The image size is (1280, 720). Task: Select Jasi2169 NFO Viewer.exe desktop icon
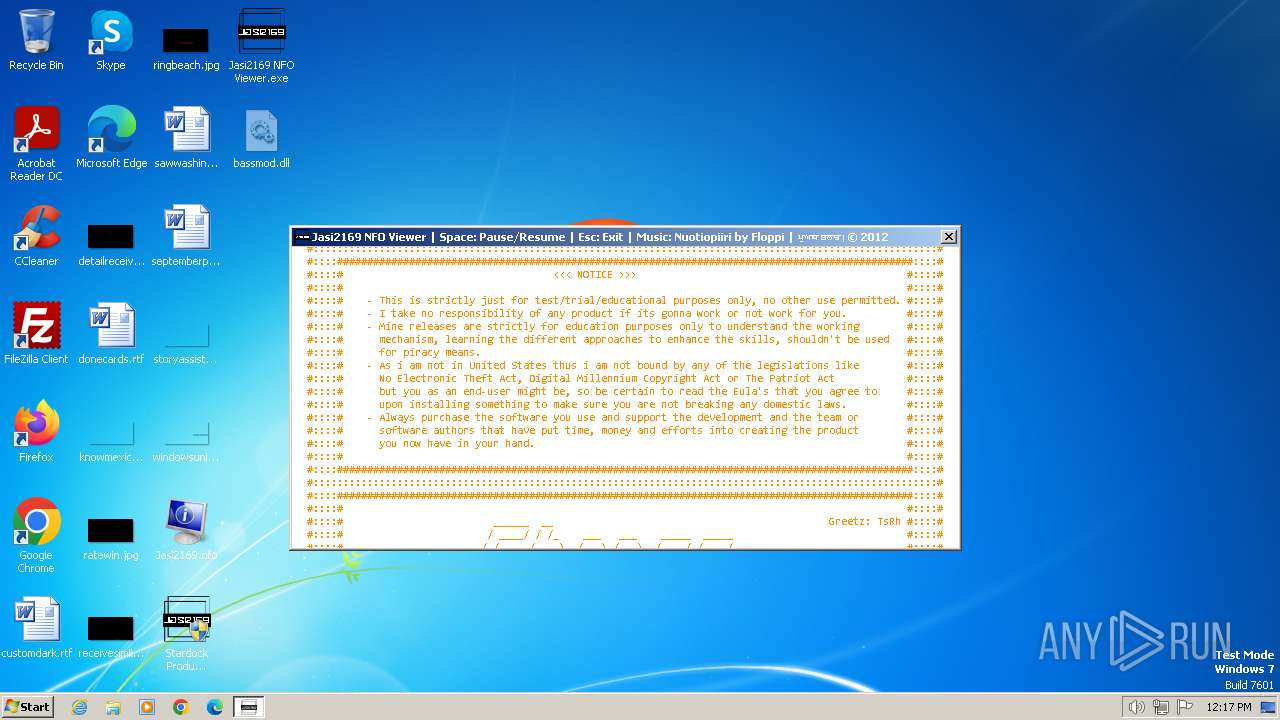(262, 46)
